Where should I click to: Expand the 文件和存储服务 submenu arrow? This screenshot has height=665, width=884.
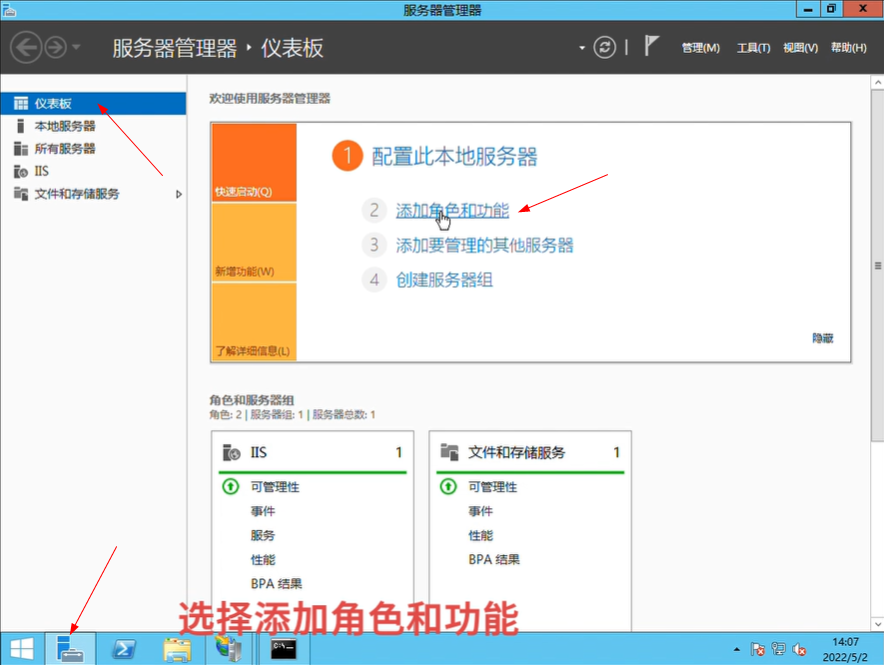coord(179,194)
